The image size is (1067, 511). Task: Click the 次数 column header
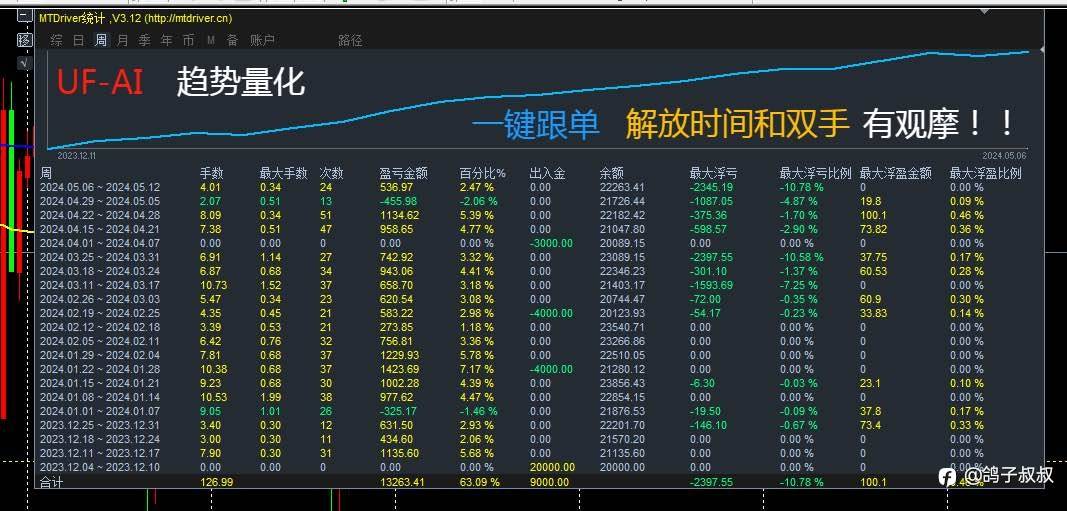(331, 174)
